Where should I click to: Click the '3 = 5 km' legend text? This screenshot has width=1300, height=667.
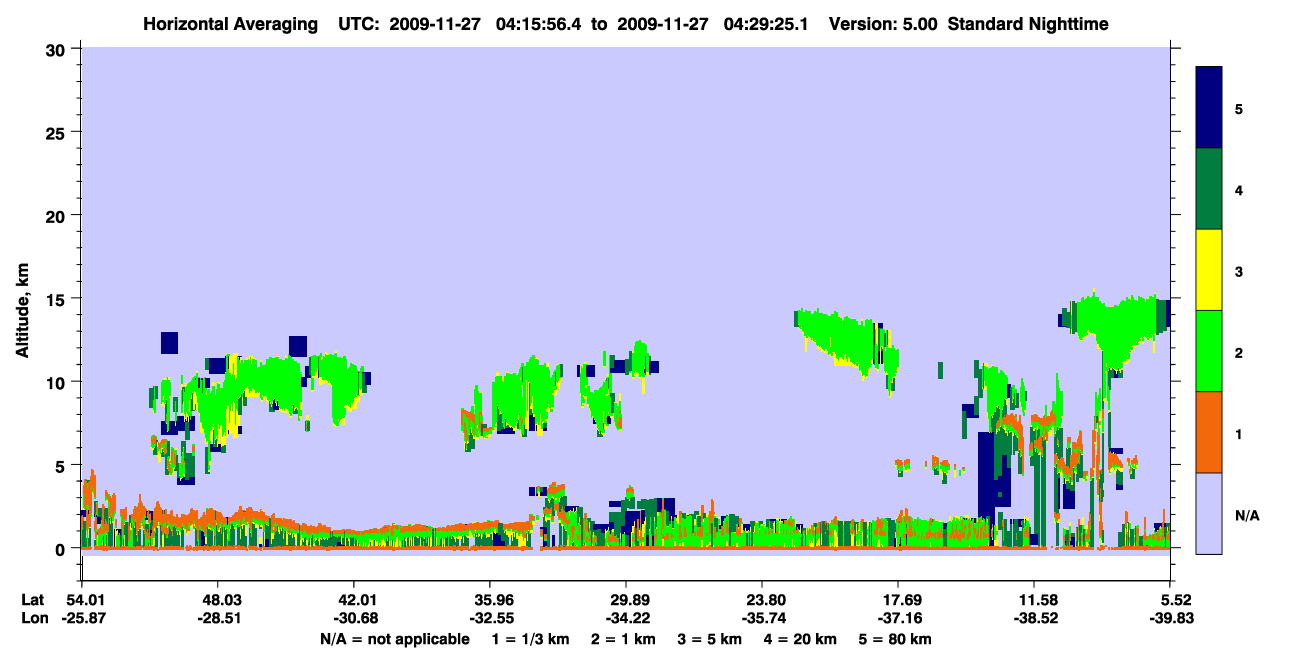[x=712, y=639]
